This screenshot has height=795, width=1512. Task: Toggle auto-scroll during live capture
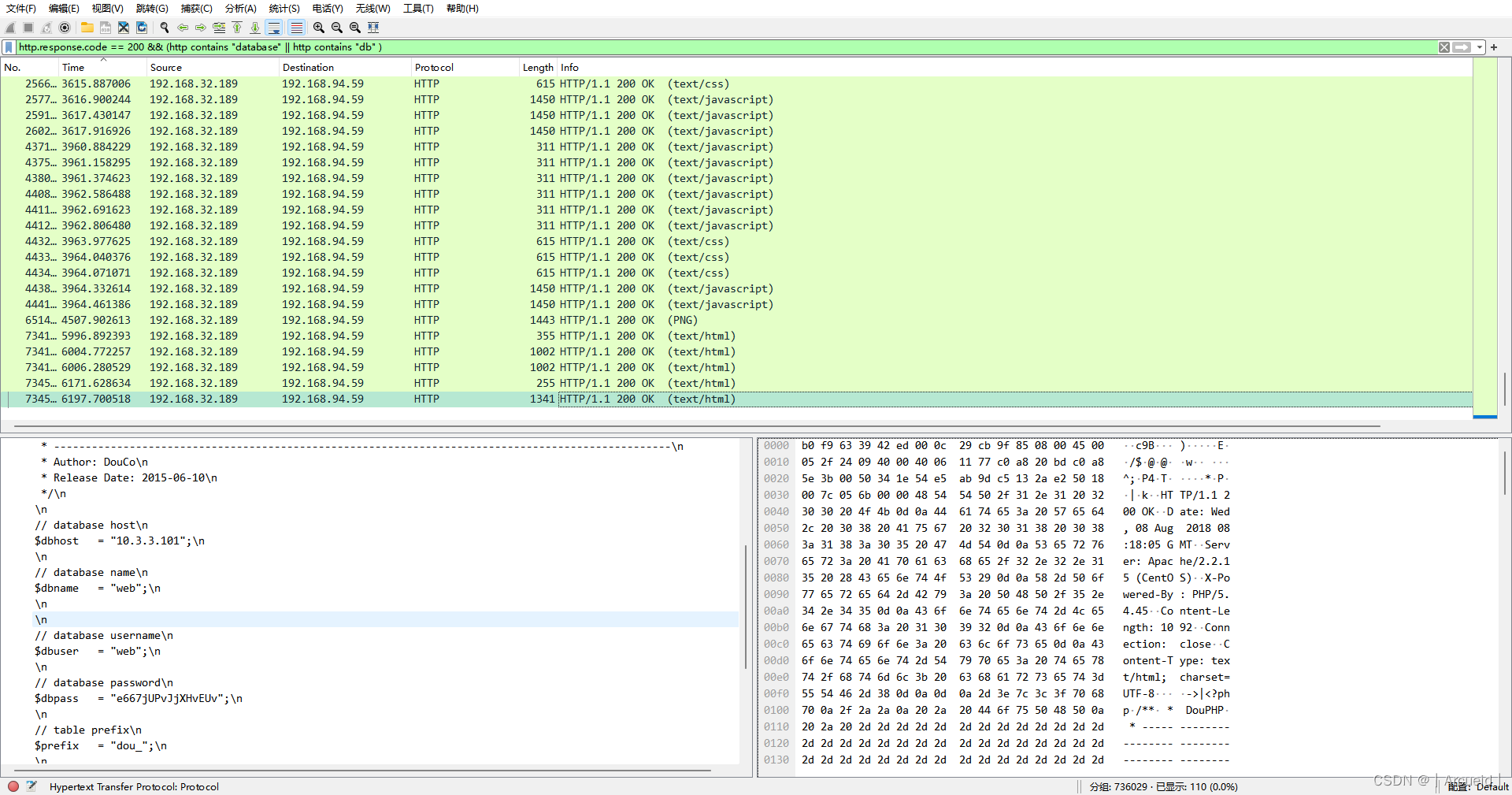pyautogui.click(x=274, y=28)
